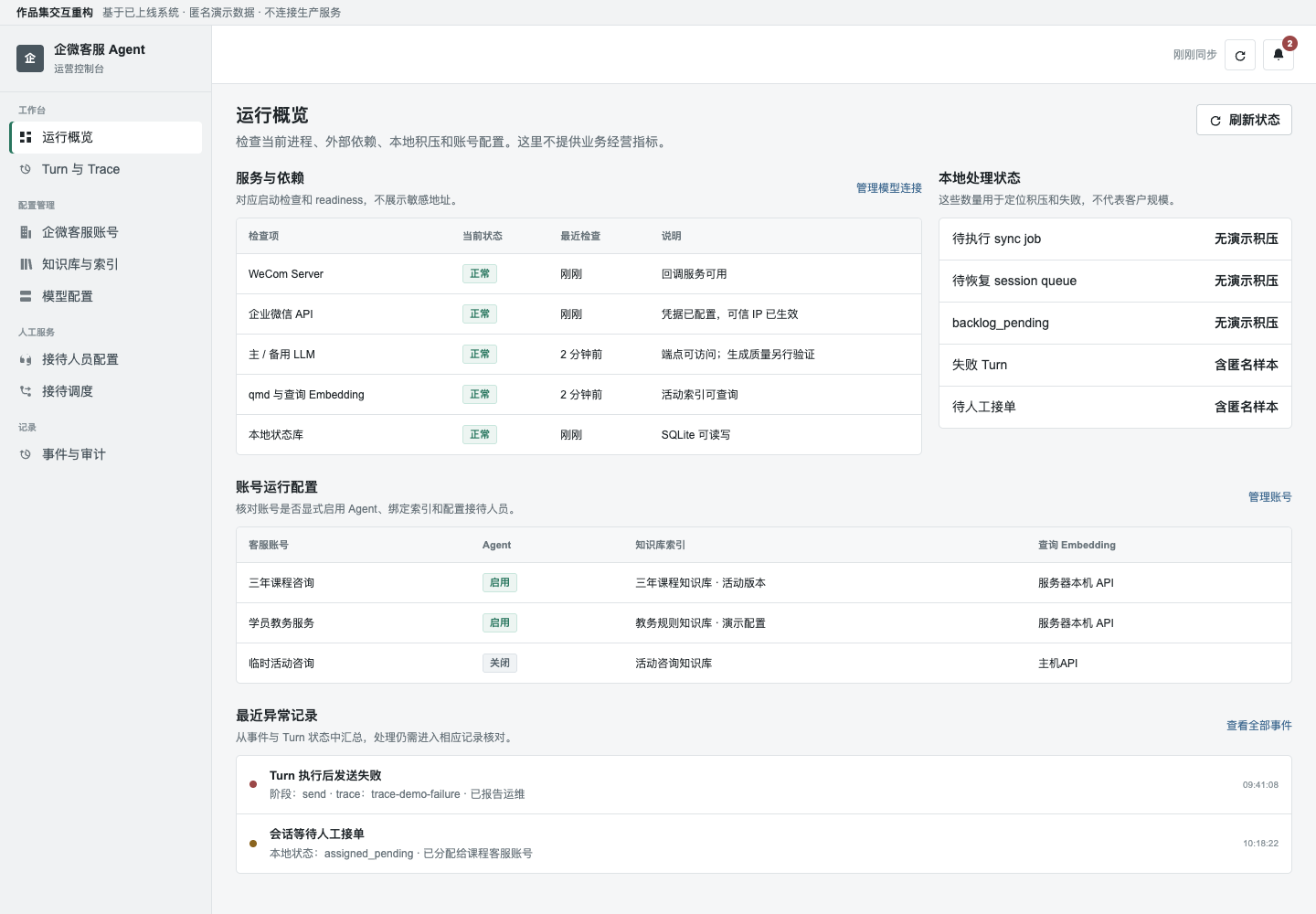This screenshot has width=1316, height=914.
Task: Click 含匿名样本 value for 失败 Turn
Action: pyautogui.click(x=1247, y=366)
